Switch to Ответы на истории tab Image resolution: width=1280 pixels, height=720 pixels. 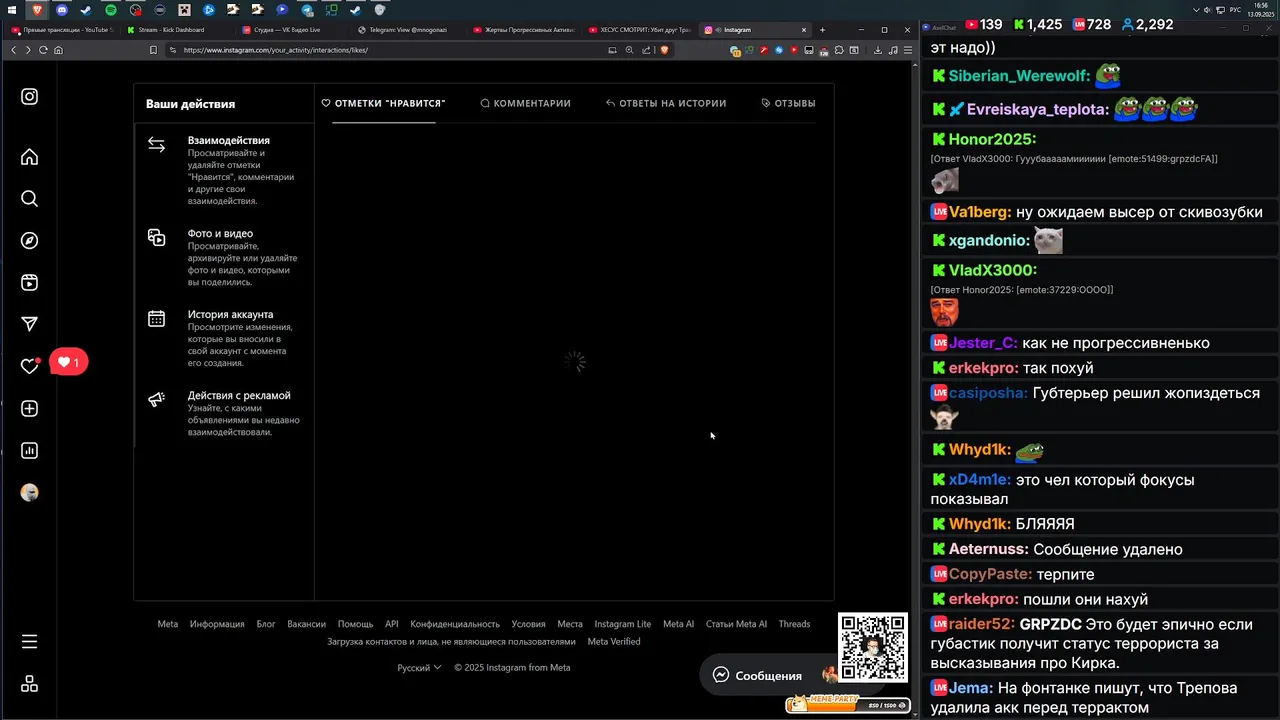(x=666, y=103)
